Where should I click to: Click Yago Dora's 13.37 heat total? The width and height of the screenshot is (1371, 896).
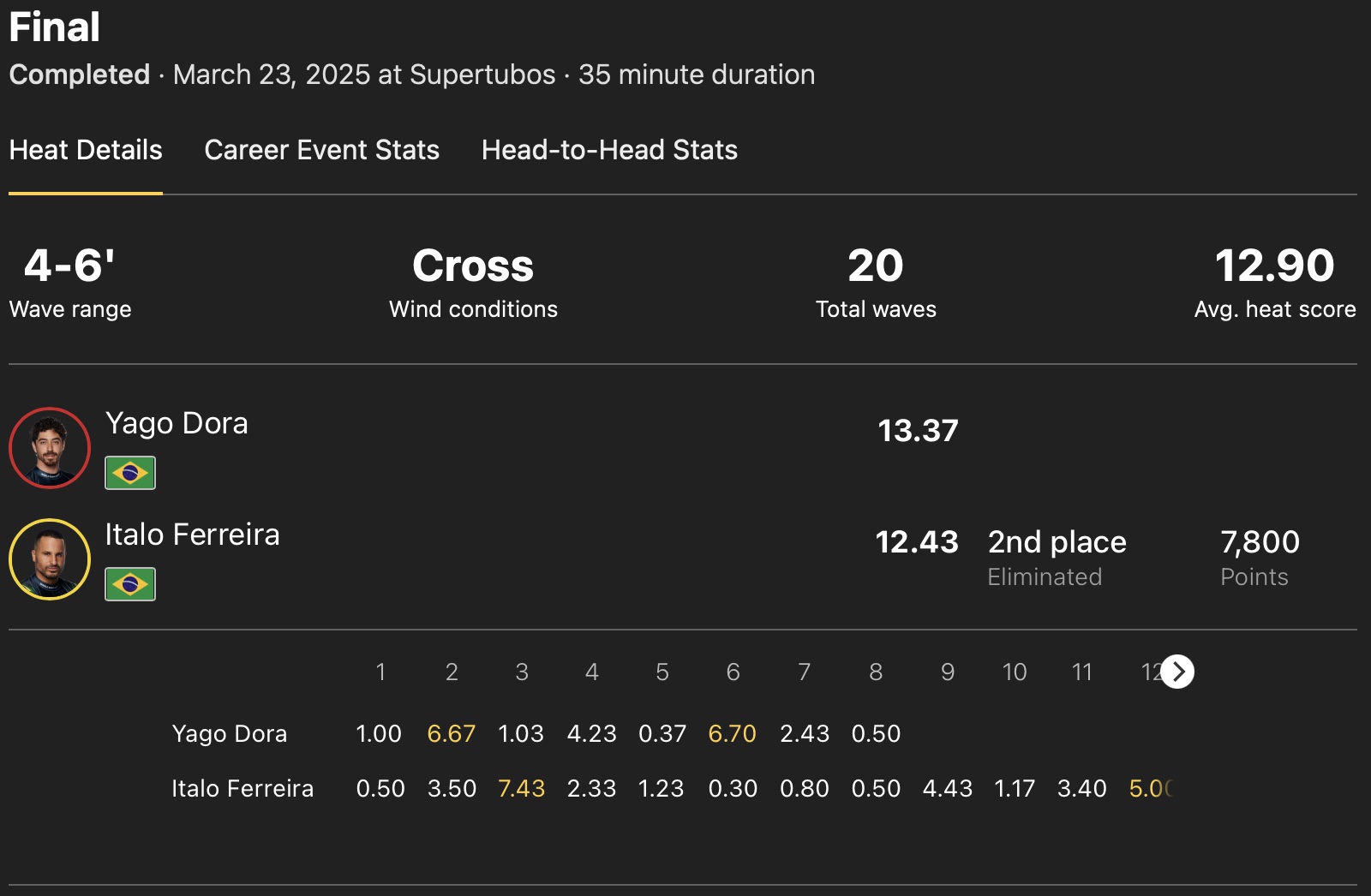pyautogui.click(x=918, y=431)
